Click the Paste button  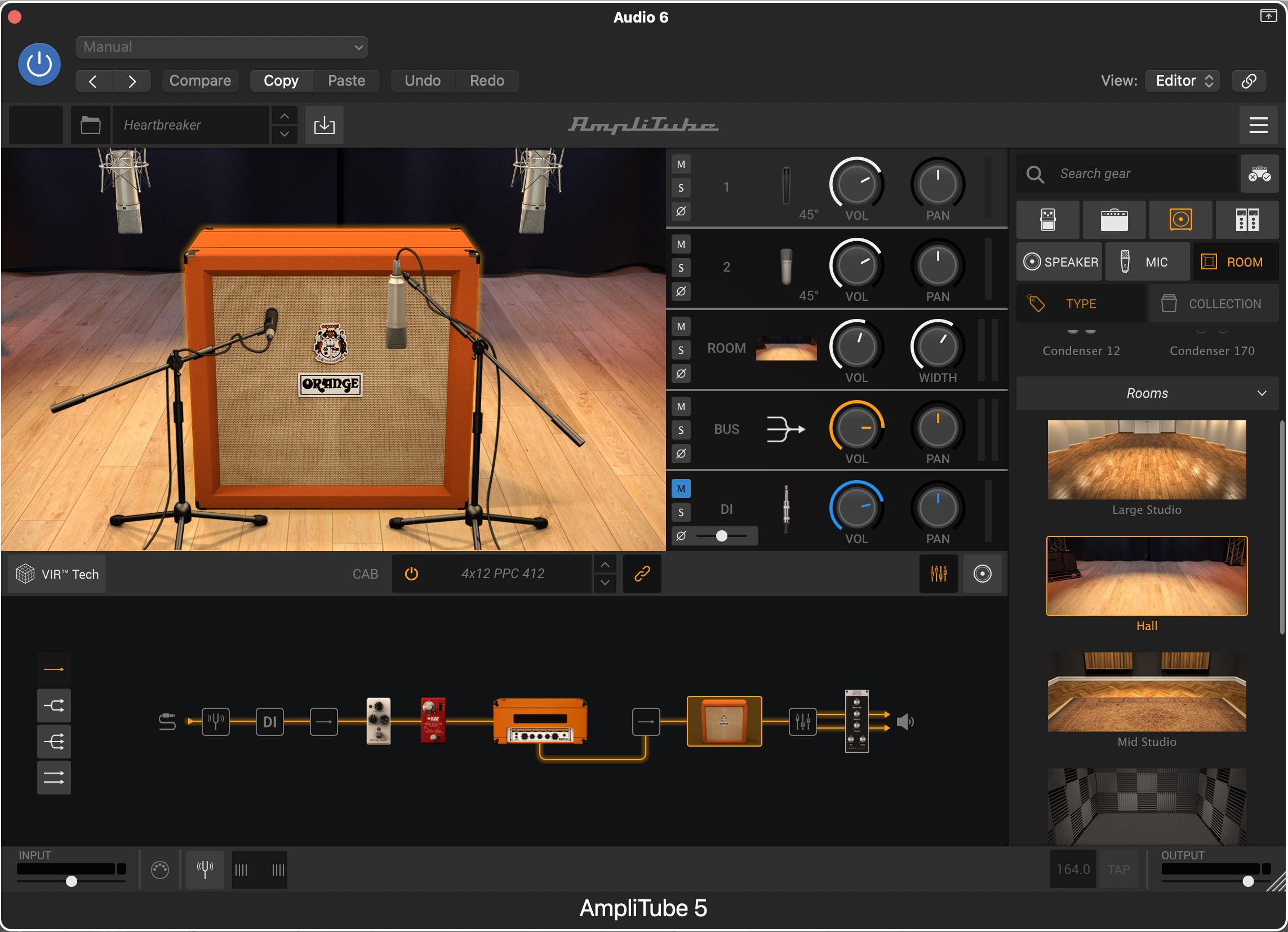347,81
